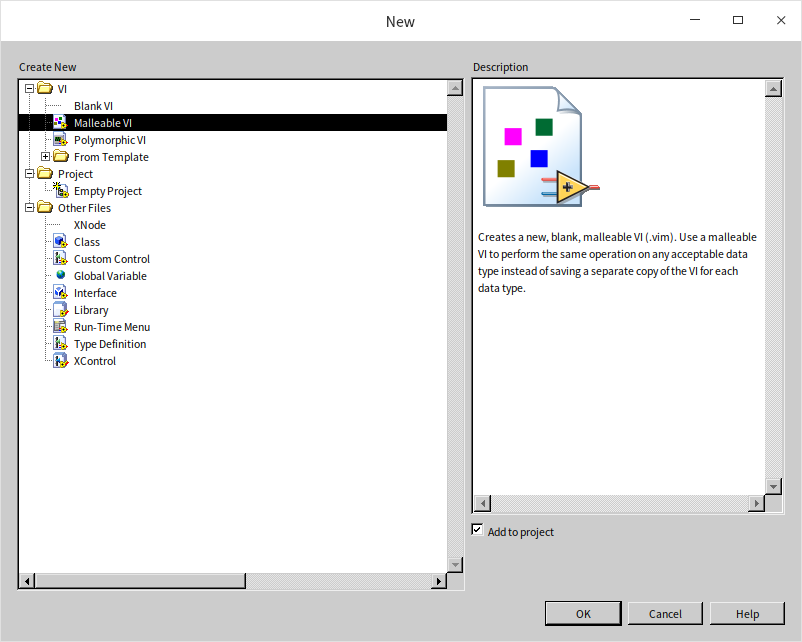Click the Run-Time Menu icon

(60, 327)
